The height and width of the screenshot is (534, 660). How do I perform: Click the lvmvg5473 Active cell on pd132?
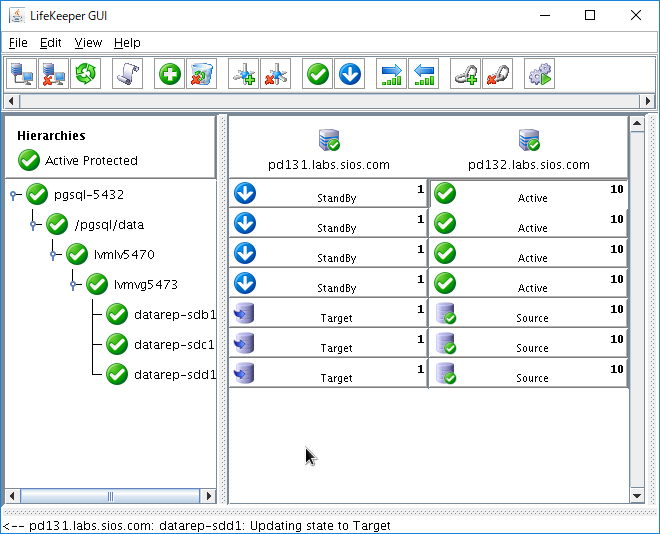click(x=529, y=283)
